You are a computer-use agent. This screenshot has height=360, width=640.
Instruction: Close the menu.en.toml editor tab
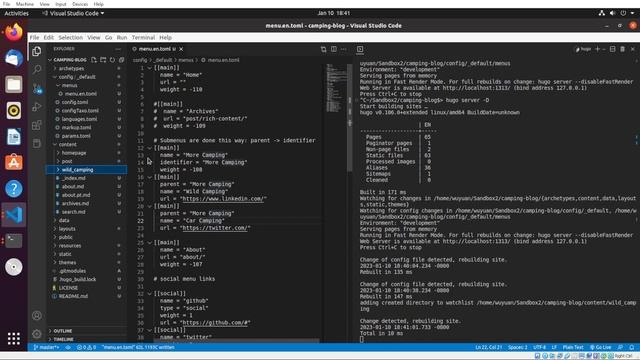pos(181,49)
